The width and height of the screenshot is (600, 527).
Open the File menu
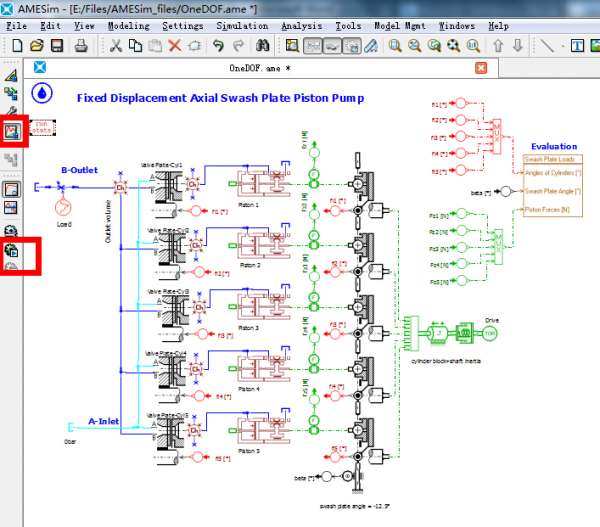(16, 26)
